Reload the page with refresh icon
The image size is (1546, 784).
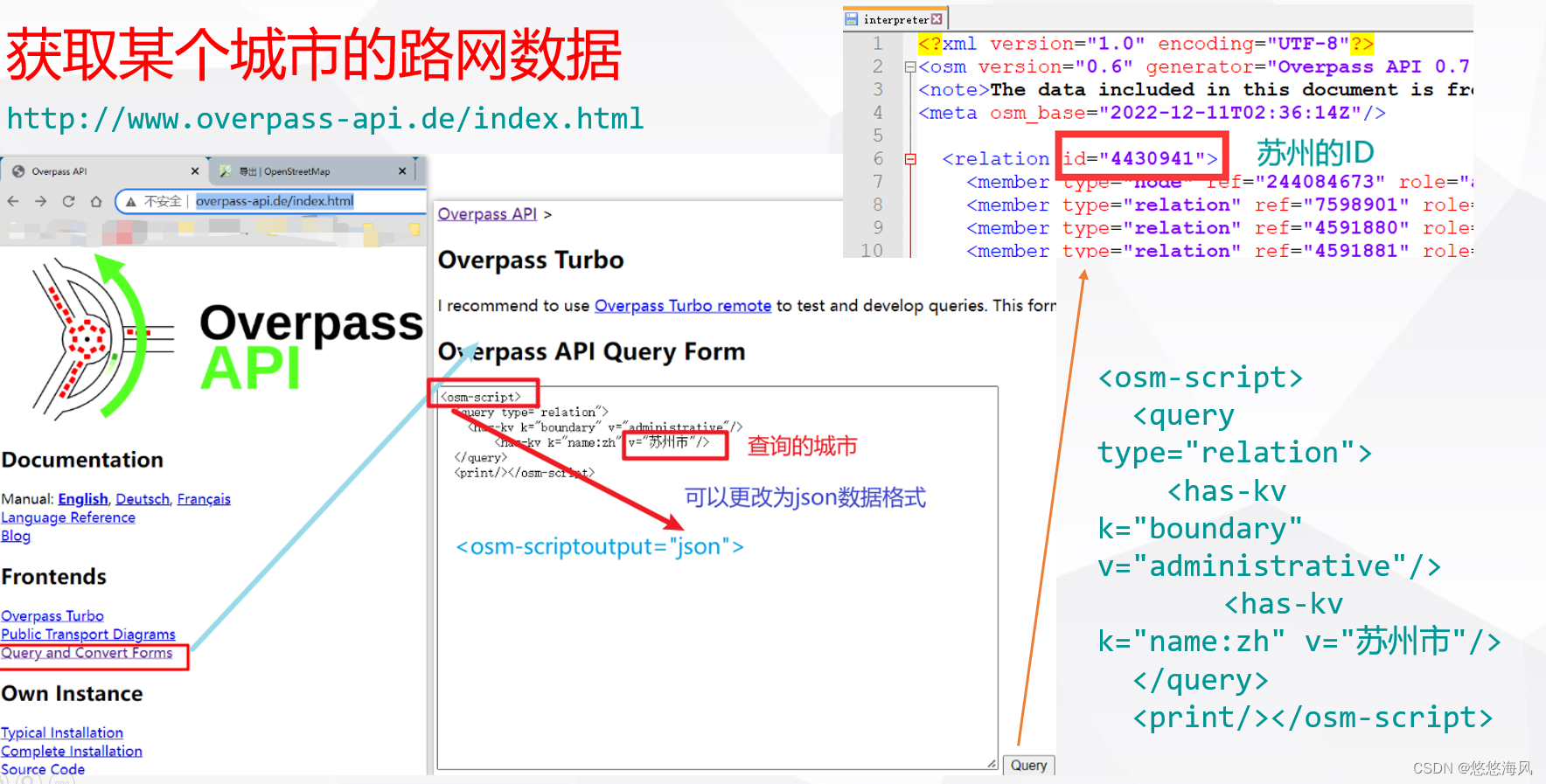pos(68,201)
